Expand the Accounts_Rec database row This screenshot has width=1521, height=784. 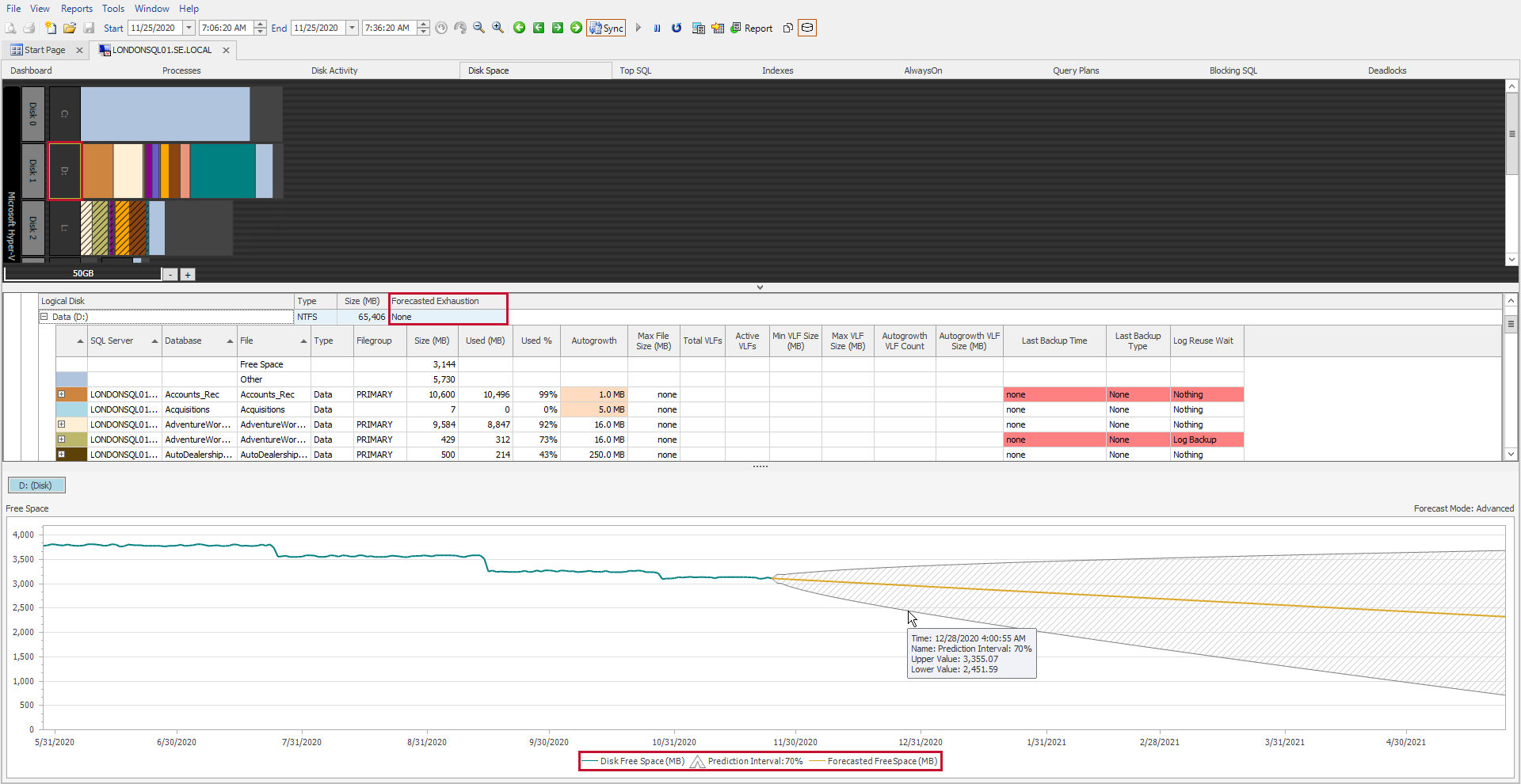click(x=61, y=394)
